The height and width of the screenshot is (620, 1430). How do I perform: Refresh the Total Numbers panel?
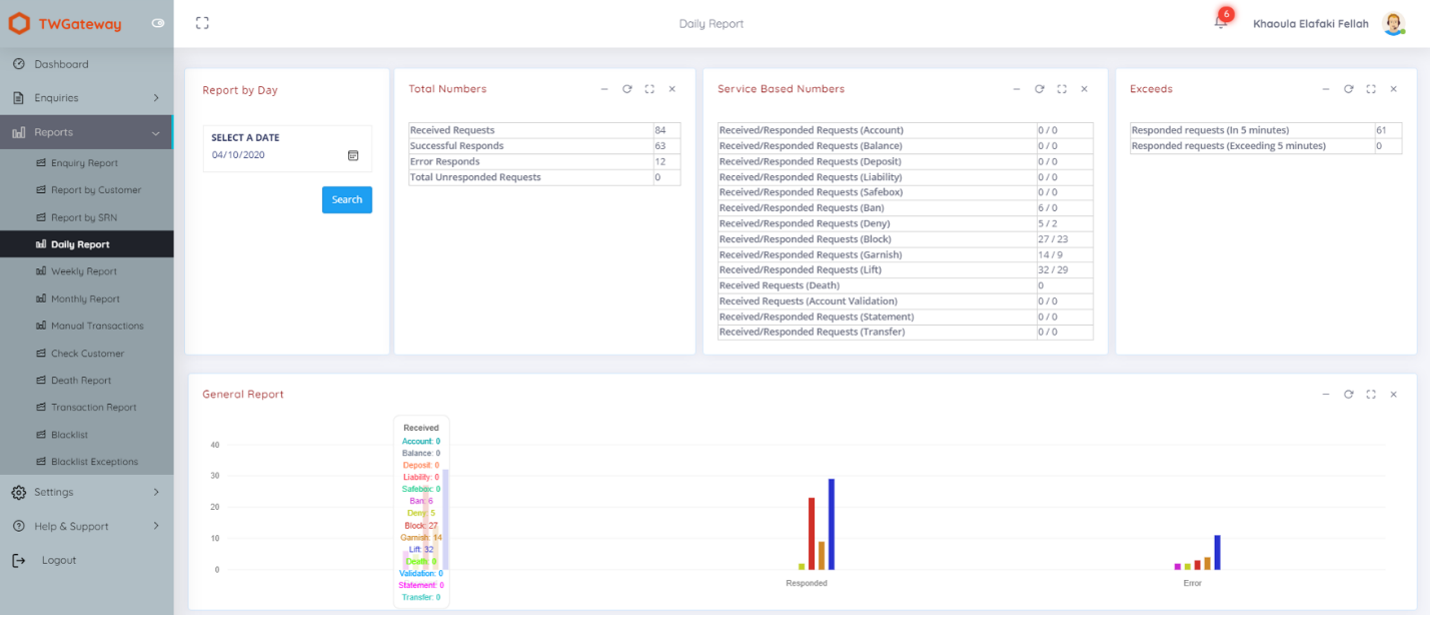628,89
